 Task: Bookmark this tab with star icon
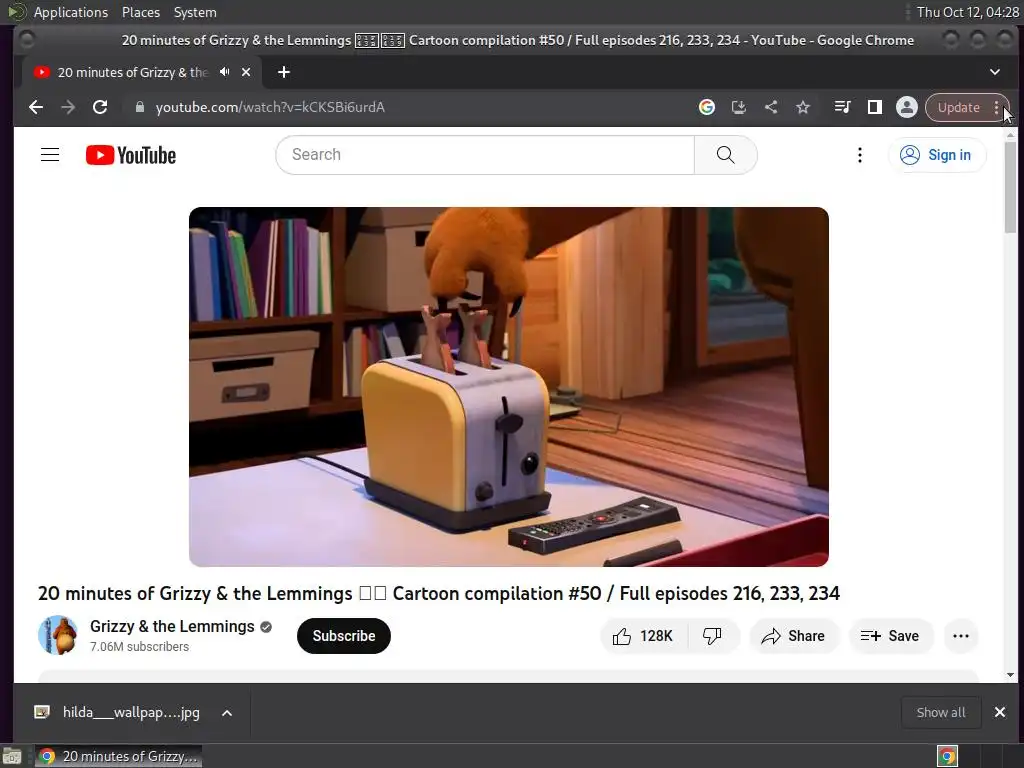tap(803, 107)
